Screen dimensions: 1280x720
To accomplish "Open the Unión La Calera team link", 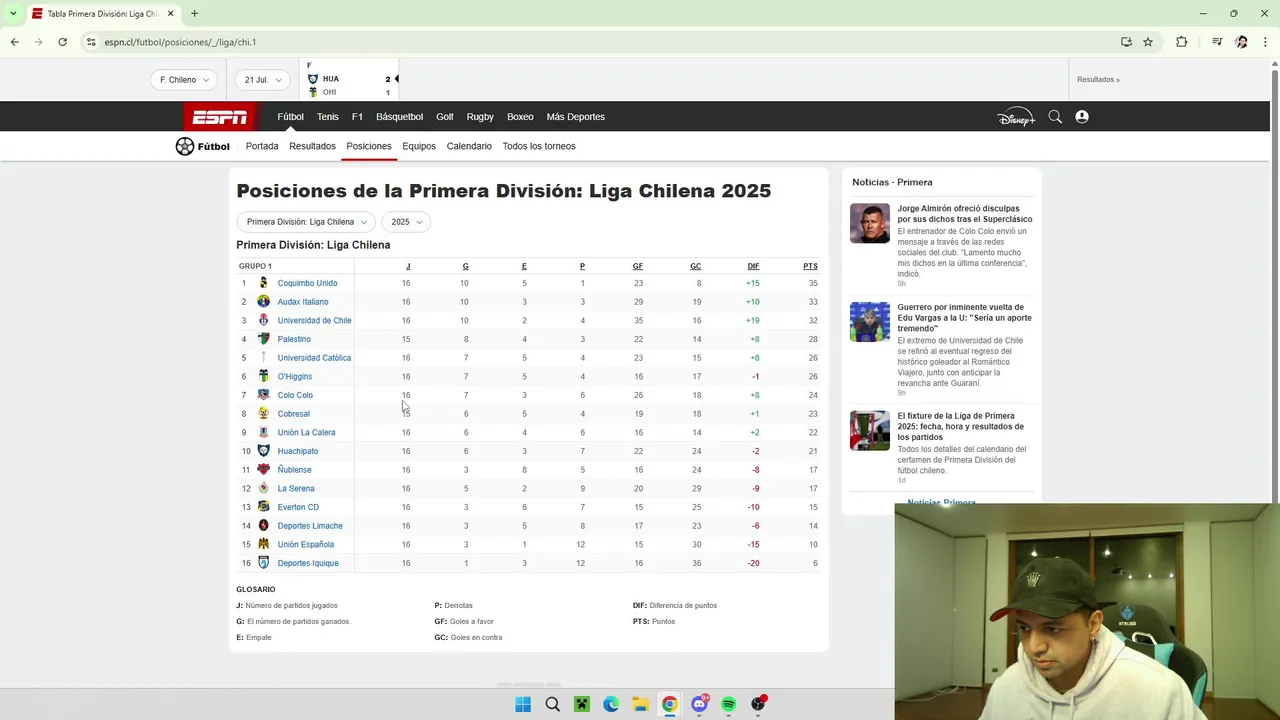I will pos(306,433).
